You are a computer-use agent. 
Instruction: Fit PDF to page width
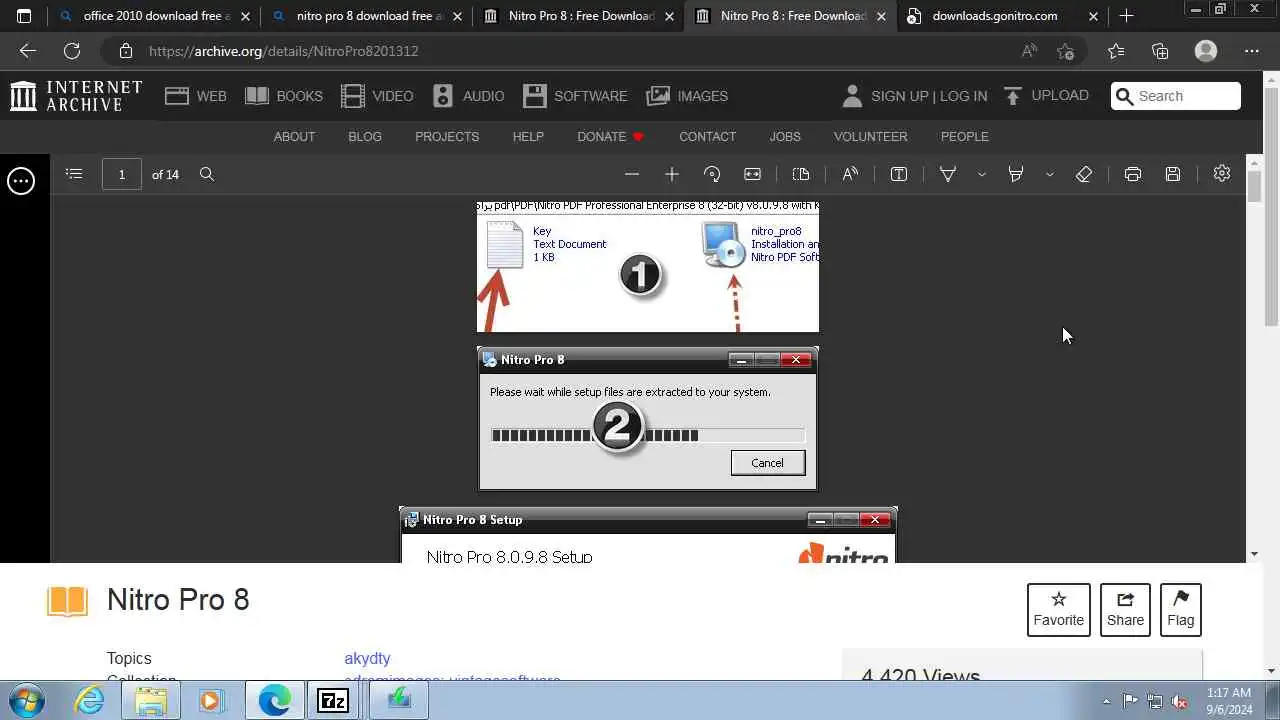coord(753,174)
